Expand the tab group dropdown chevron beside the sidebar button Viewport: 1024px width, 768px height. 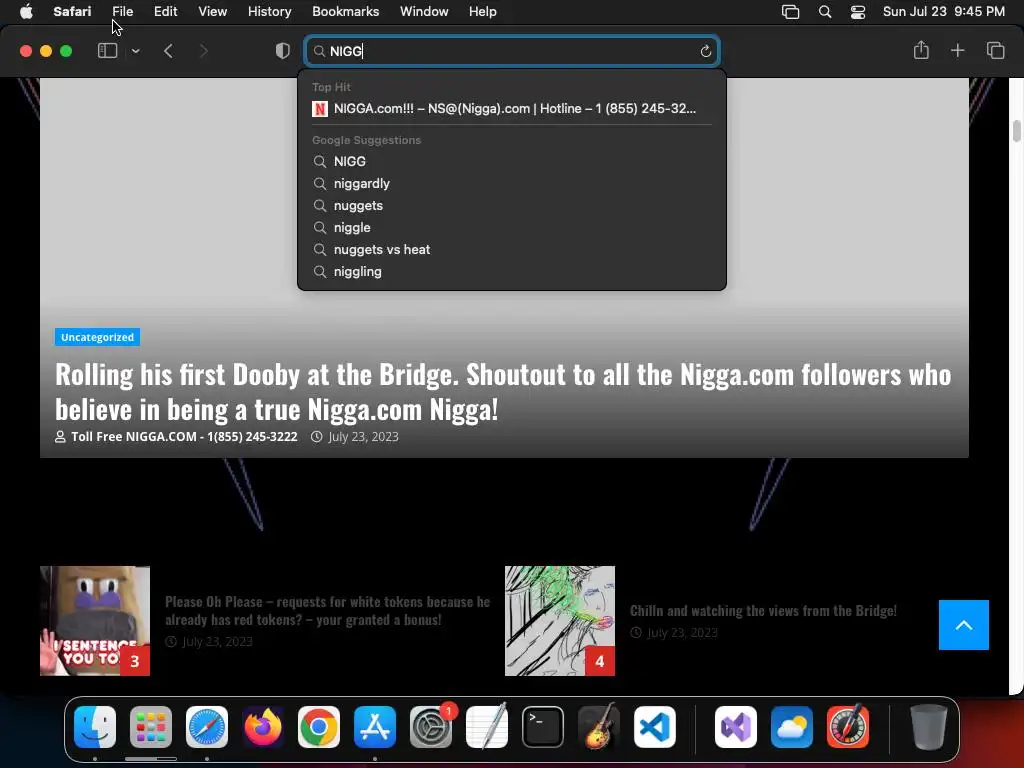(x=135, y=51)
